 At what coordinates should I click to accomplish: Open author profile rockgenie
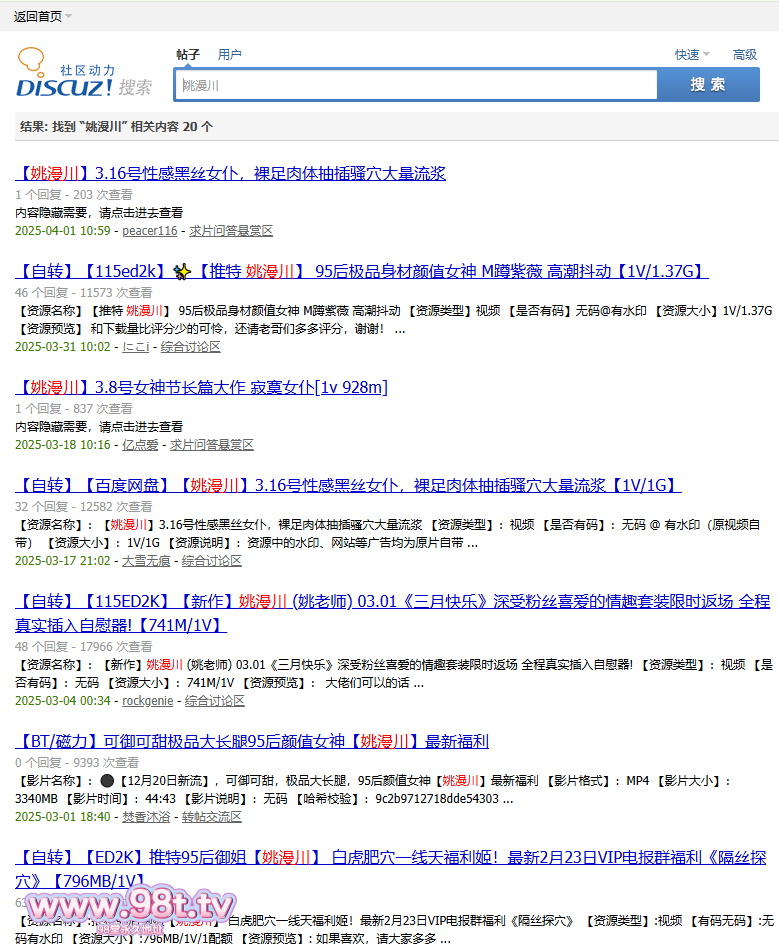point(148,701)
